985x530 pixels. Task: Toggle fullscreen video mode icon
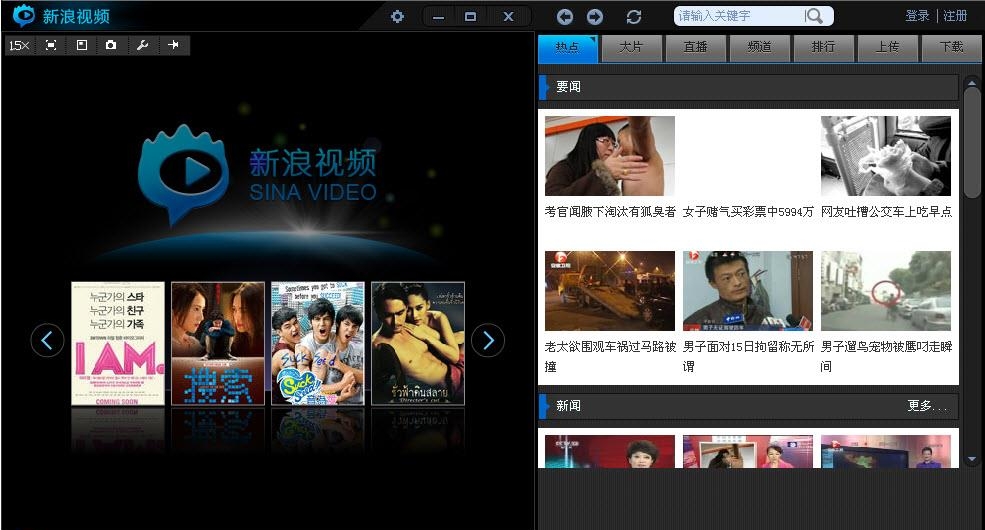coord(51,45)
